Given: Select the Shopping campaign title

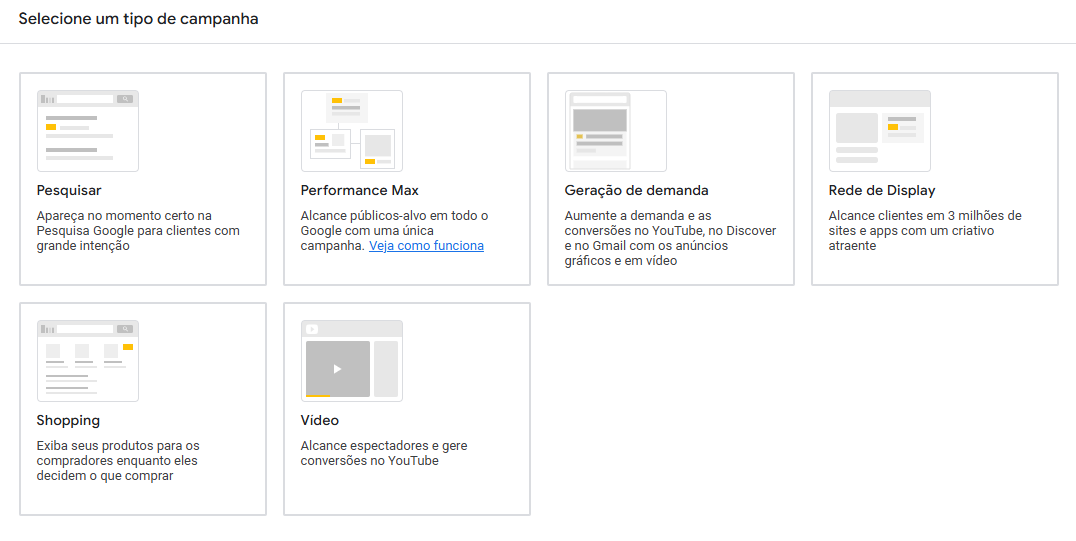Looking at the screenshot, I should tap(68, 420).
